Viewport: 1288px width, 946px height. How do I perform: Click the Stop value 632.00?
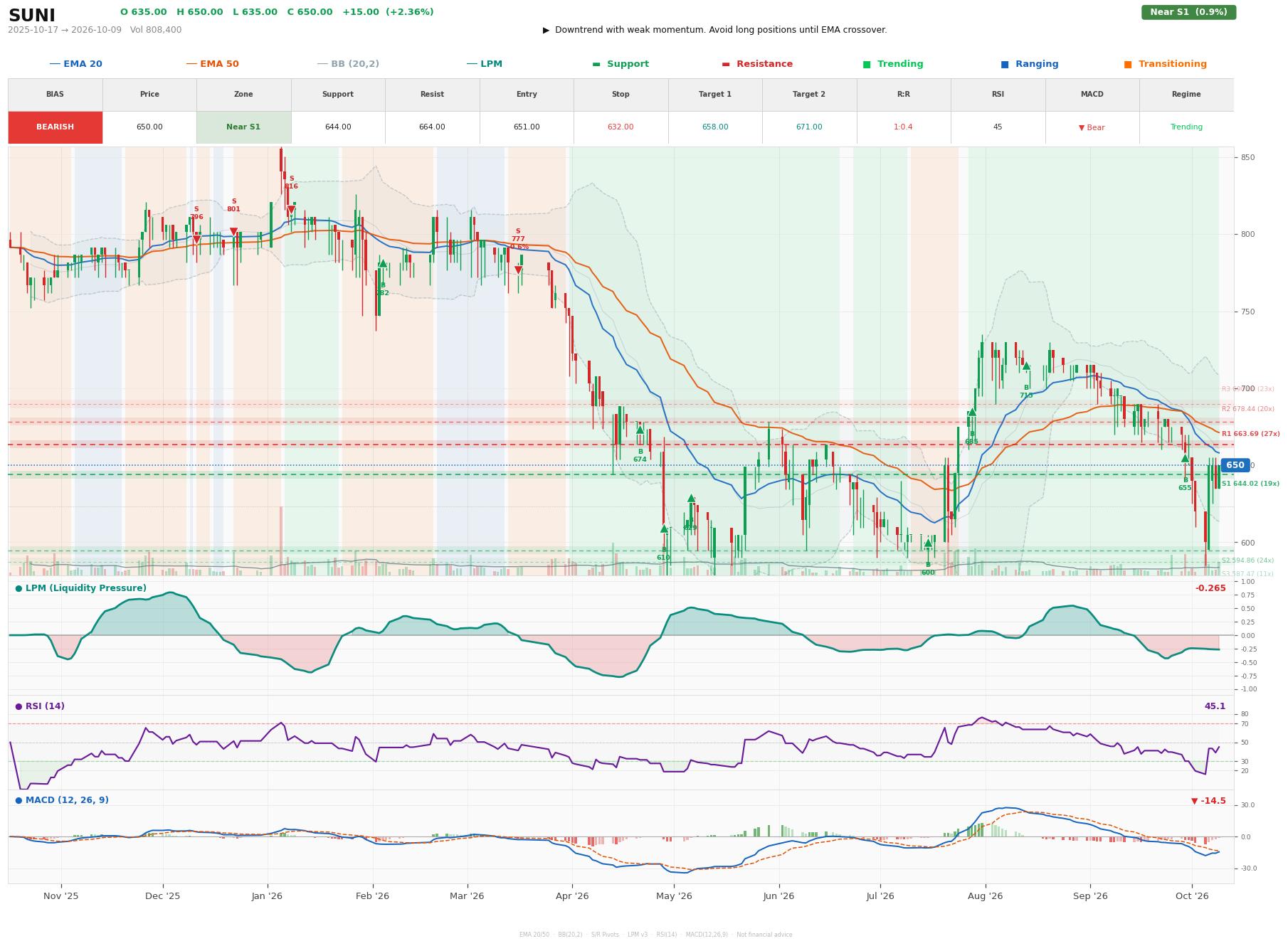pyautogui.click(x=621, y=127)
